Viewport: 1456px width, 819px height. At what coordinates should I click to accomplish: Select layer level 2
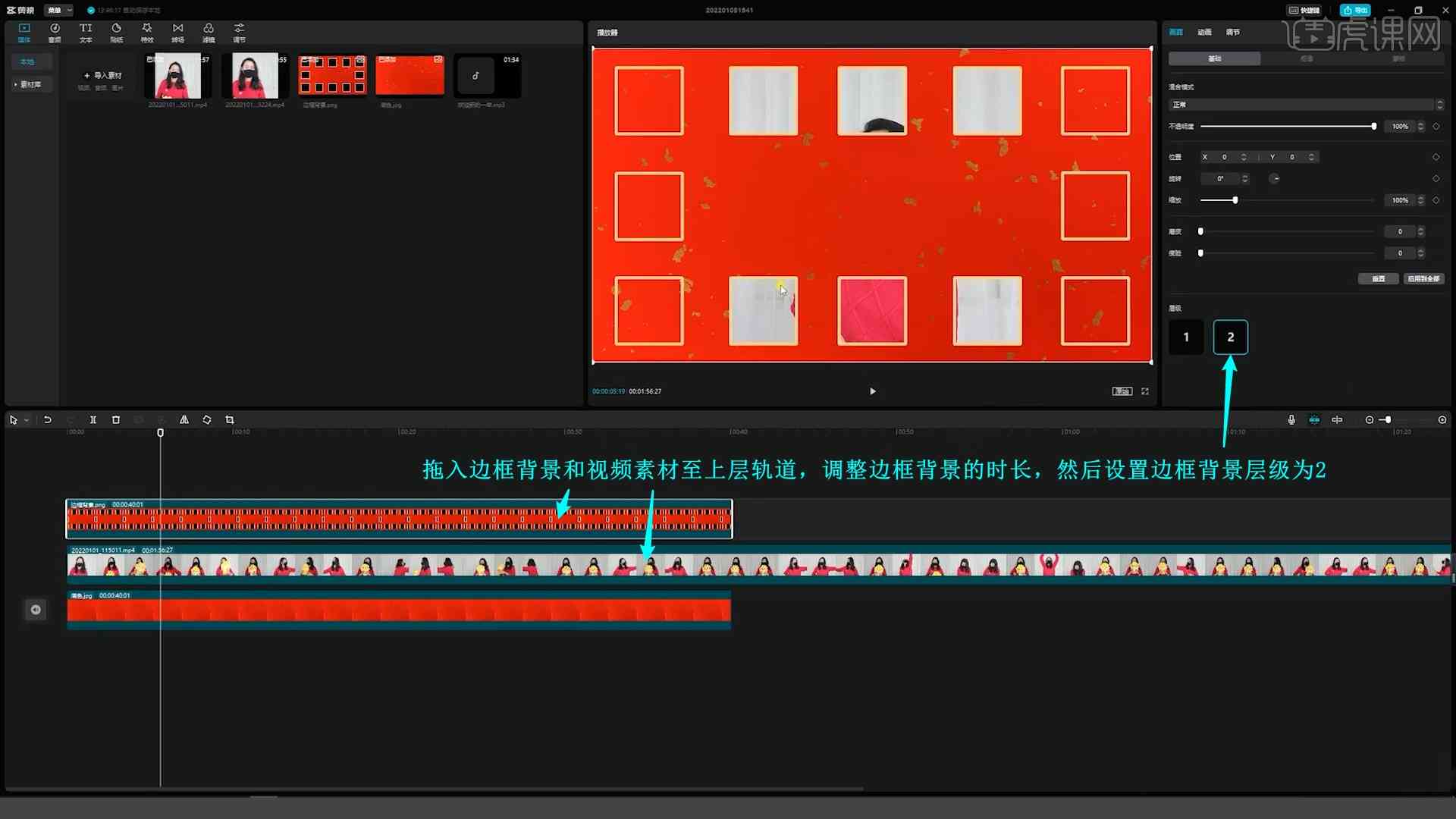point(1230,337)
